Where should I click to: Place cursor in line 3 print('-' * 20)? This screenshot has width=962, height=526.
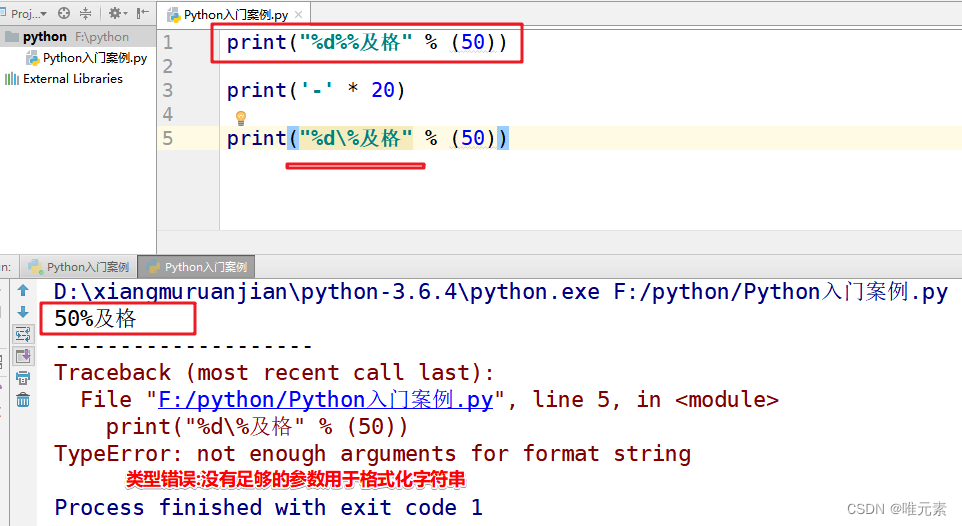pos(316,90)
